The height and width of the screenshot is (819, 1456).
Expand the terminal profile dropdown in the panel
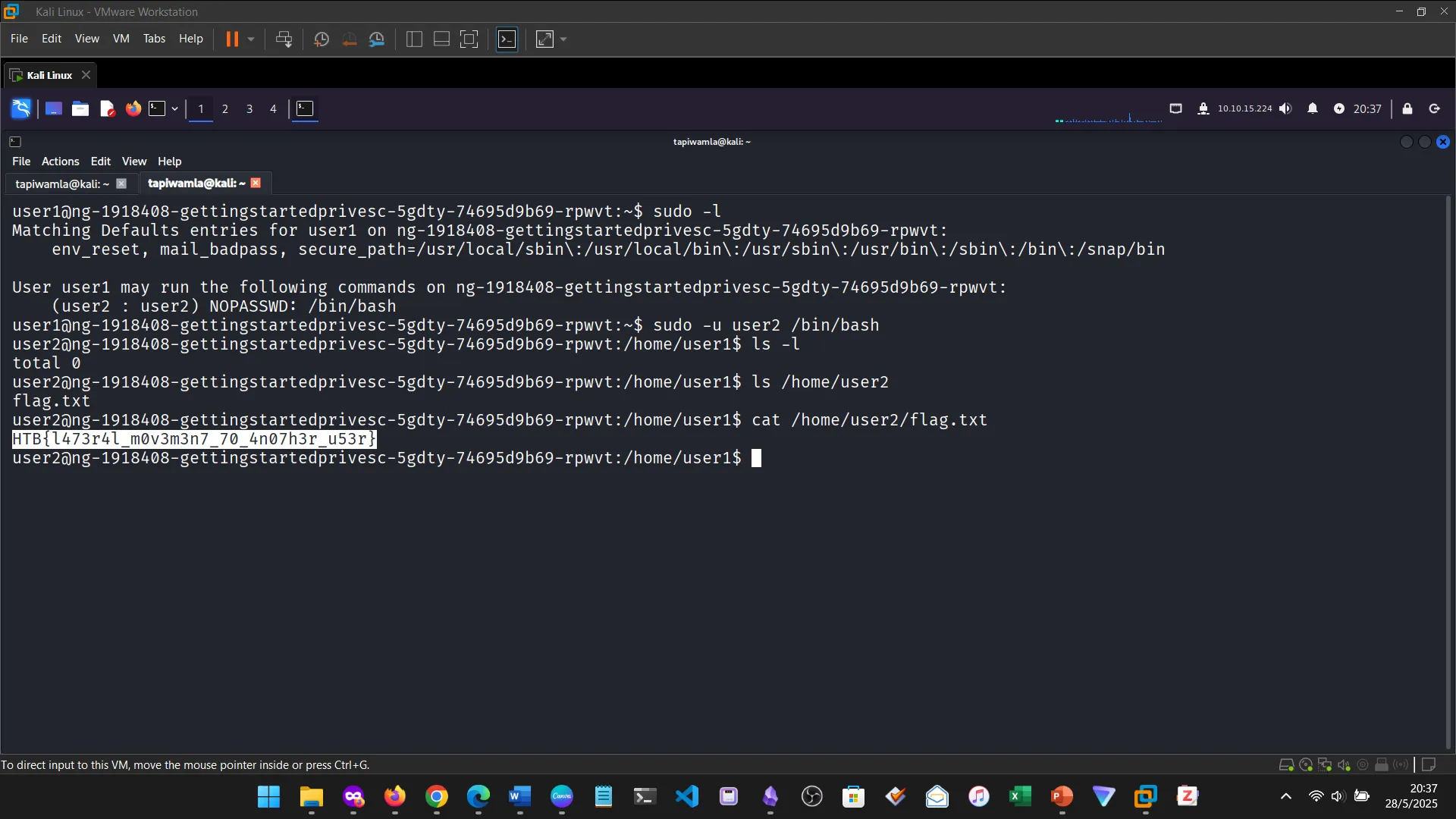click(x=174, y=108)
